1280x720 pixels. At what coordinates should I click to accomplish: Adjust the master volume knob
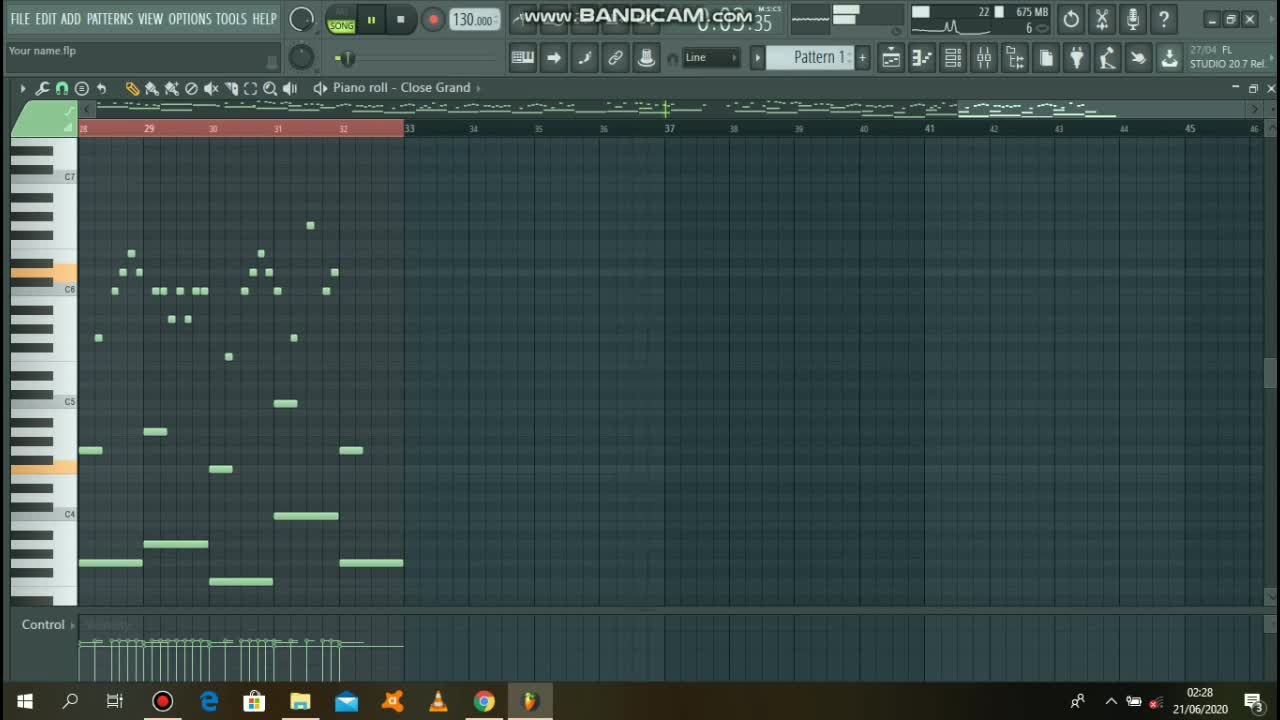pyautogui.click(x=301, y=19)
